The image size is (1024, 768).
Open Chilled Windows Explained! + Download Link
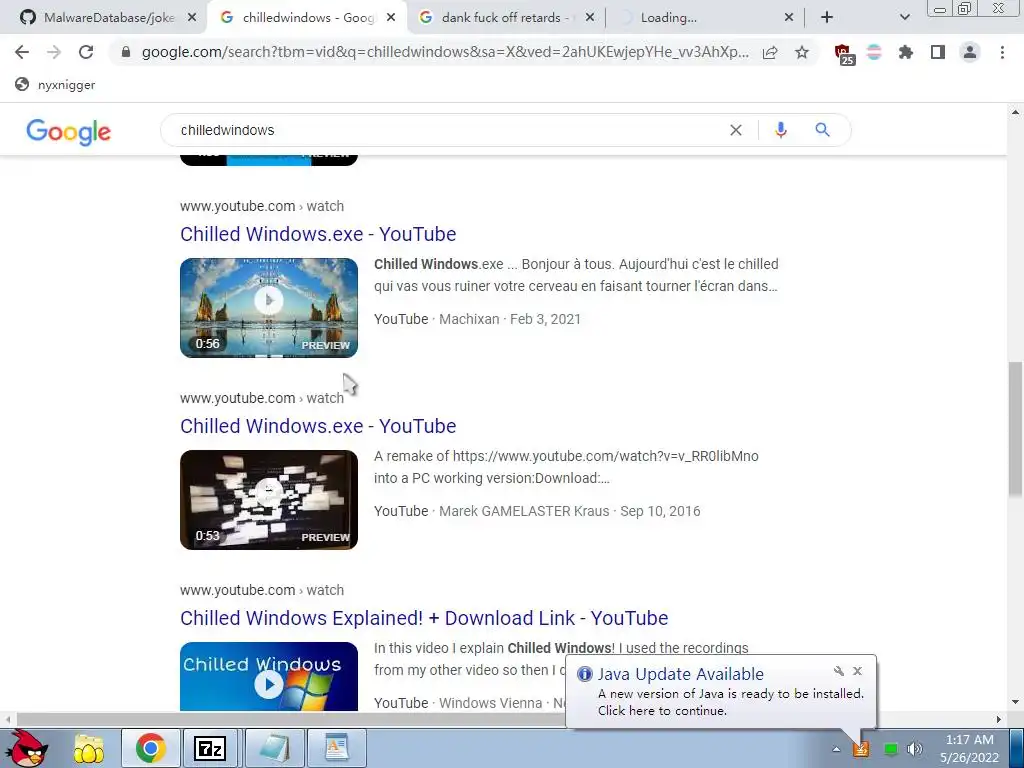click(424, 618)
